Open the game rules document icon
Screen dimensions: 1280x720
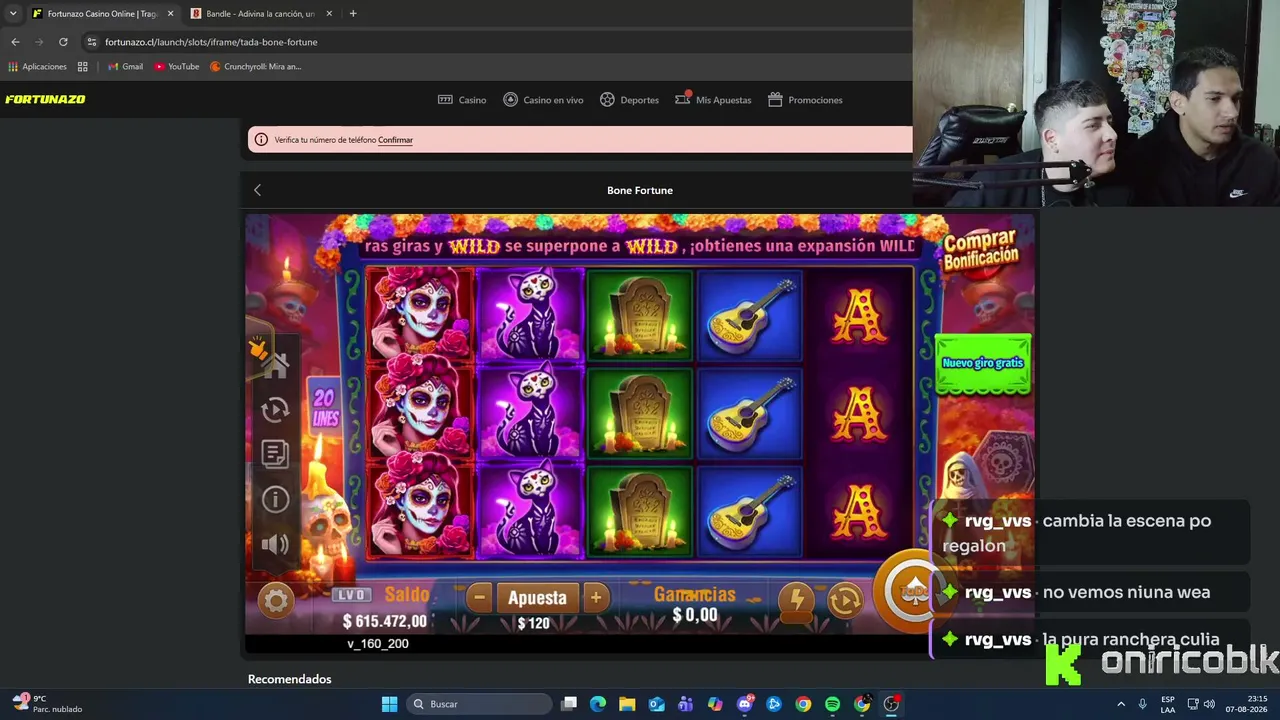275,453
